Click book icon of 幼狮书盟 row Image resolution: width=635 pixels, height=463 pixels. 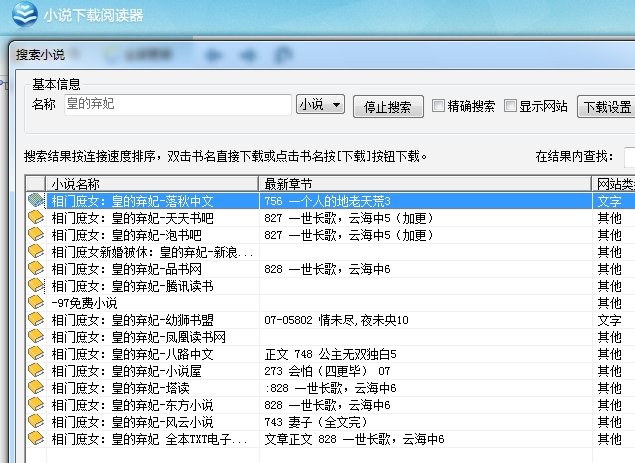click(x=36, y=320)
